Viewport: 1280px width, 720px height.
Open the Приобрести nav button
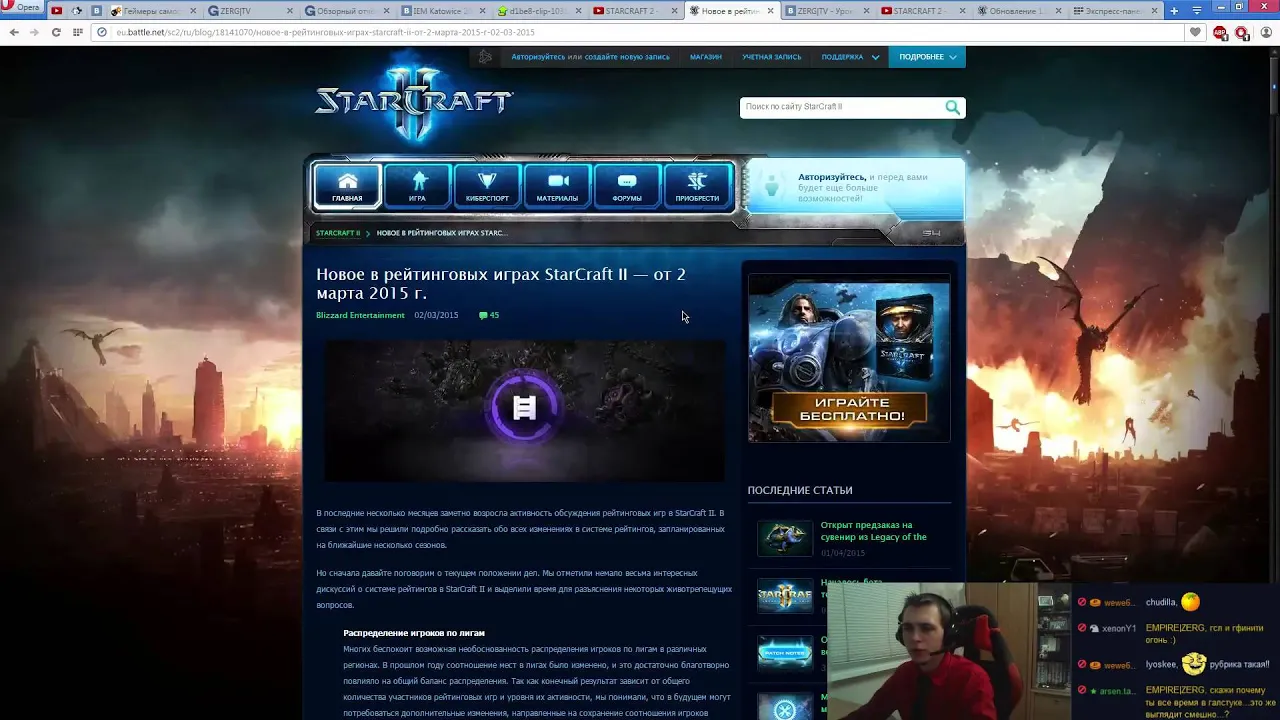click(x=697, y=186)
